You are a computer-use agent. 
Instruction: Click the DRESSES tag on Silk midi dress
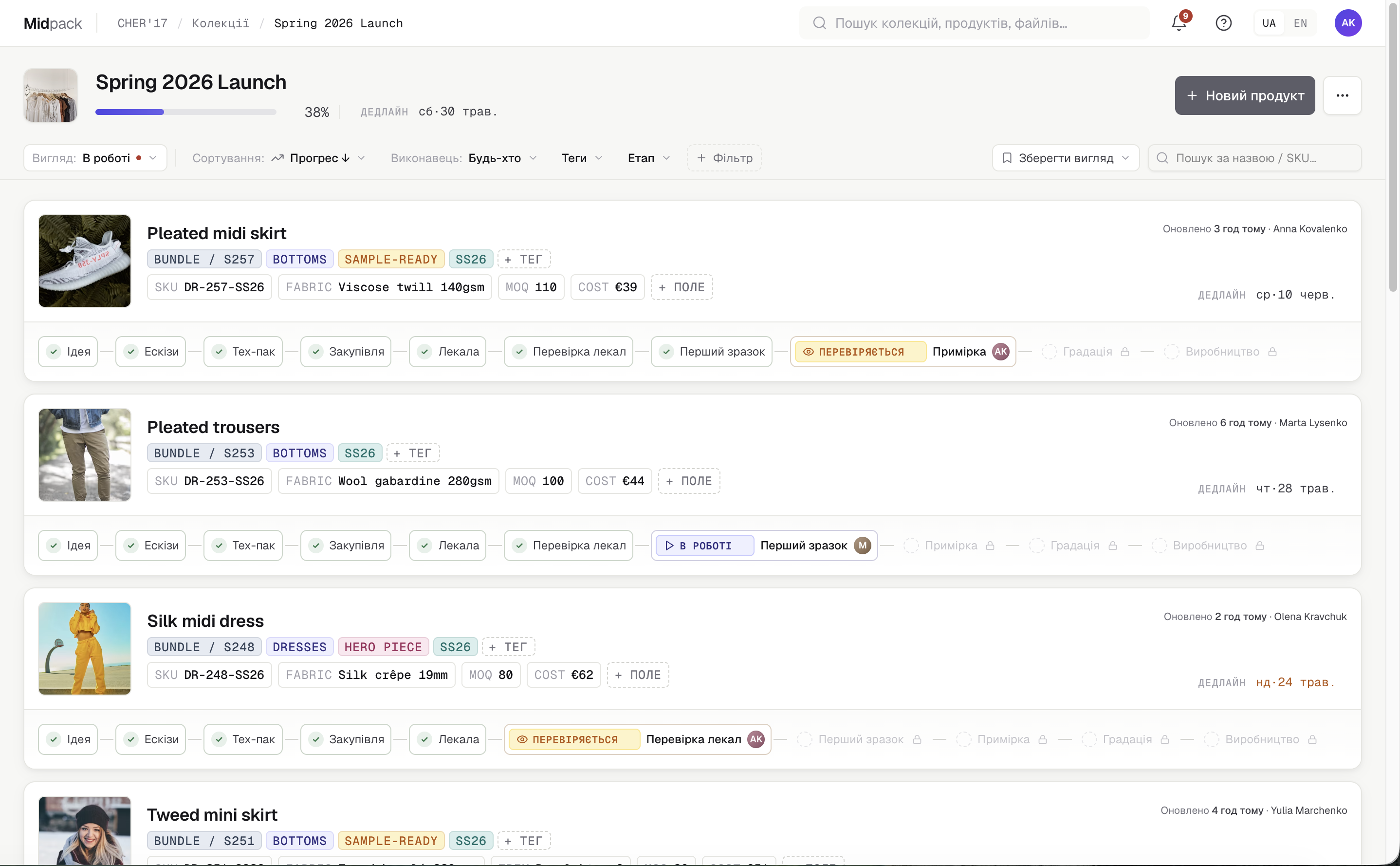coord(299,647)
